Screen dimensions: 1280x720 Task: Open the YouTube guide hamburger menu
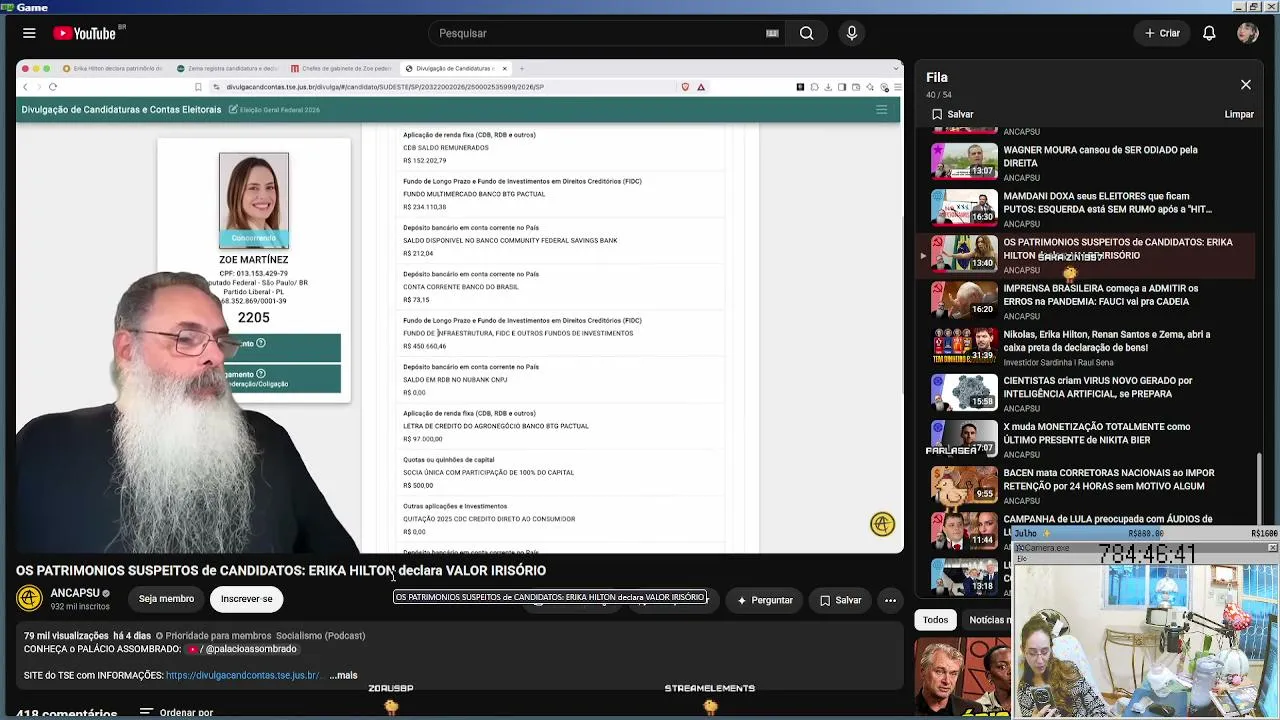pos(29,33)
